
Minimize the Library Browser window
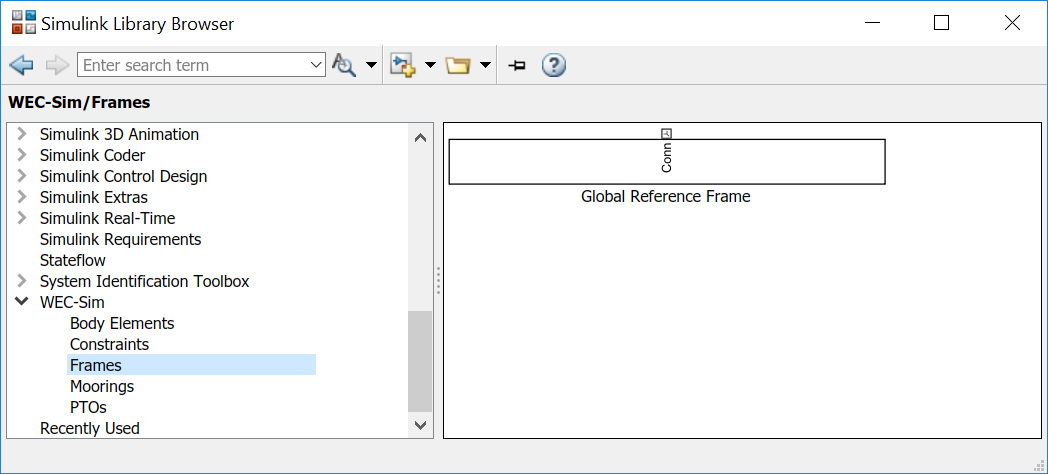pyautogui.click(x=872, y=23)
